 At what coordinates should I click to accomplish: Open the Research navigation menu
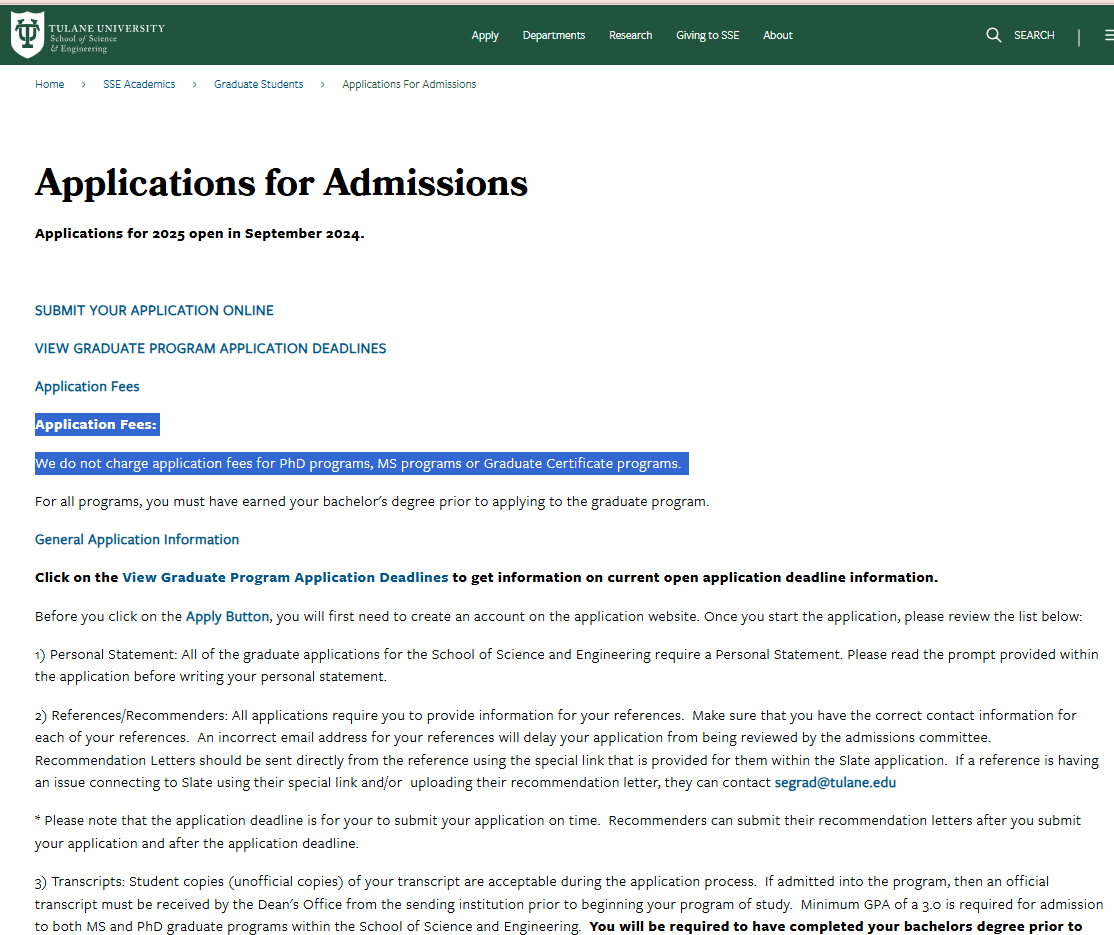pos(630,35)
